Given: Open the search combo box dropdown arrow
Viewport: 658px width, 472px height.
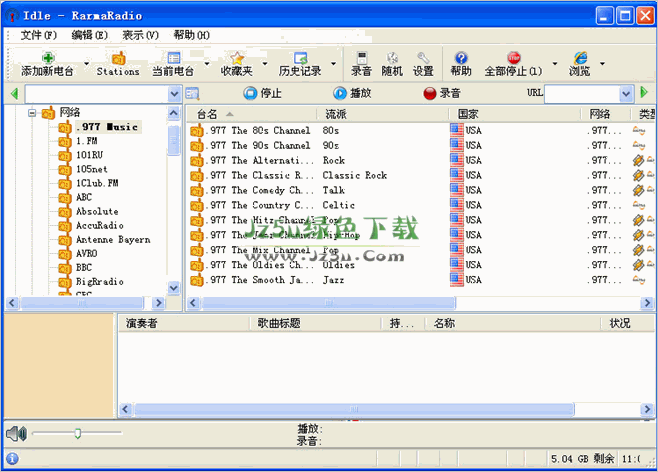Looking at the screenshot, I should pyautogui.click(x=174, y=94).
